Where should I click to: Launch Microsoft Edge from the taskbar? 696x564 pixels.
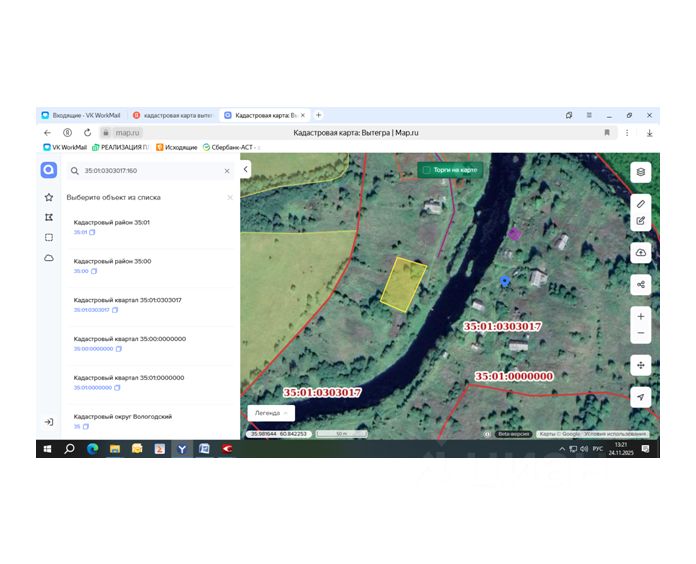click(92, 449)
